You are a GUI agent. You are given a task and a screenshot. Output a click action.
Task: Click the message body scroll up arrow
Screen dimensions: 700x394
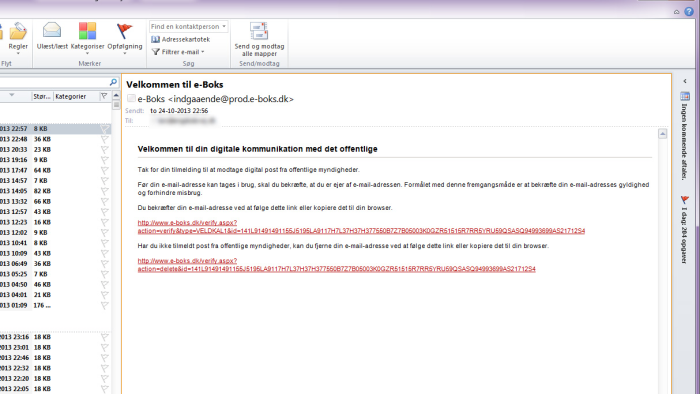[x=662, y=133]
